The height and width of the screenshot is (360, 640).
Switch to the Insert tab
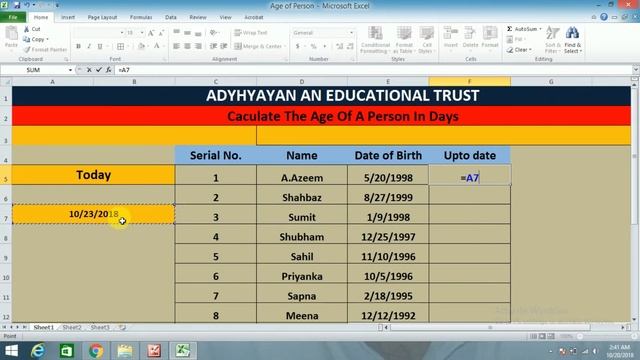pyautogui.click(x=68, y=17)
